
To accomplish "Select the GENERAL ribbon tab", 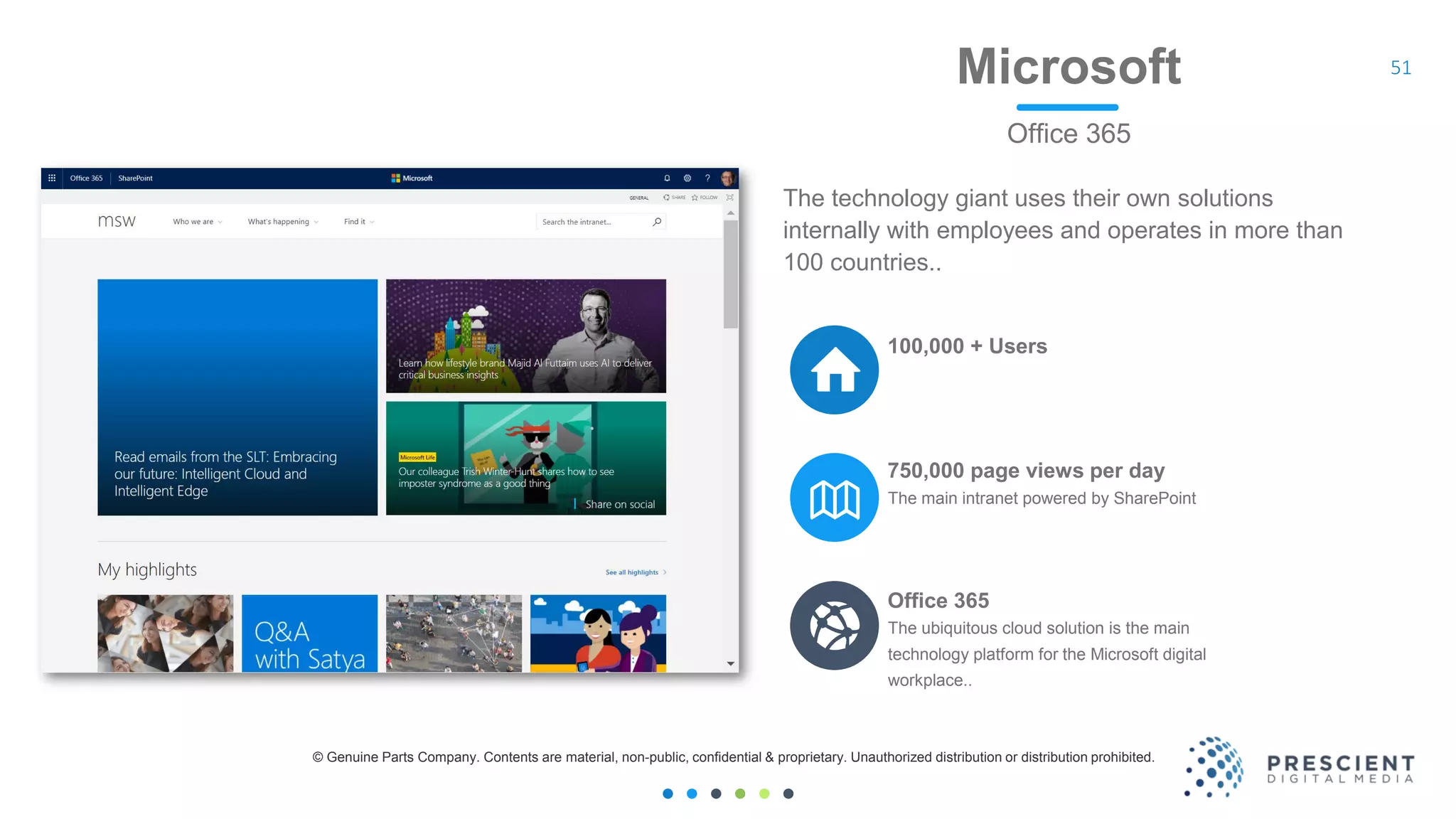I will point(638,198).
